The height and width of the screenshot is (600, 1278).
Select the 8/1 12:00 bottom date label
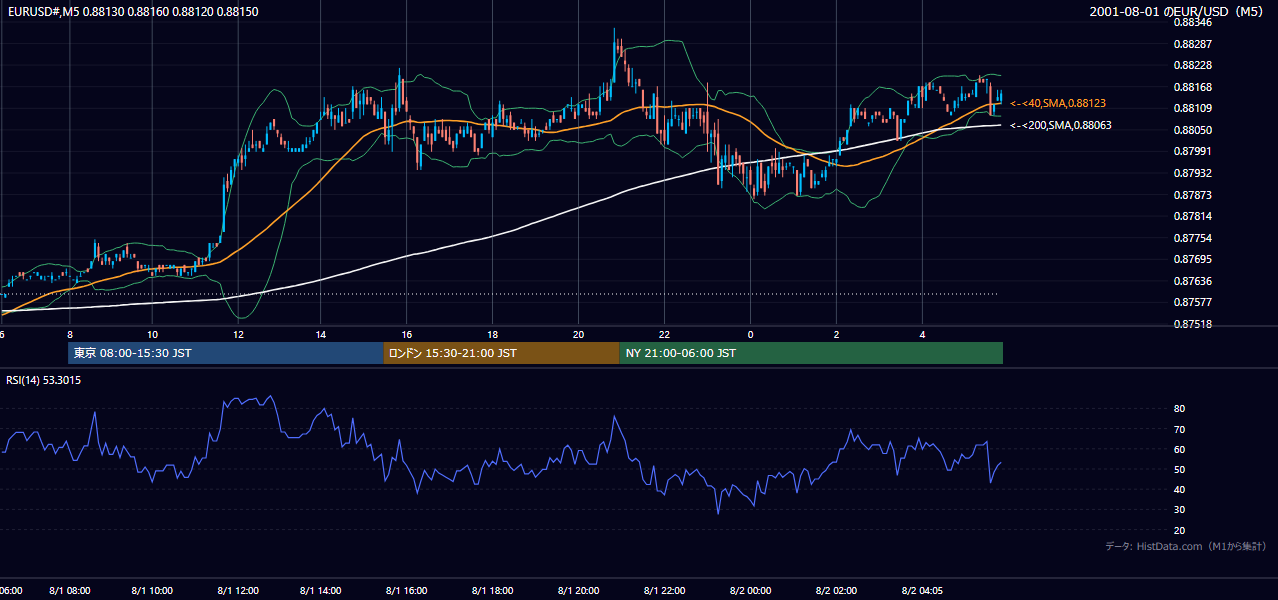click(239, 591)
